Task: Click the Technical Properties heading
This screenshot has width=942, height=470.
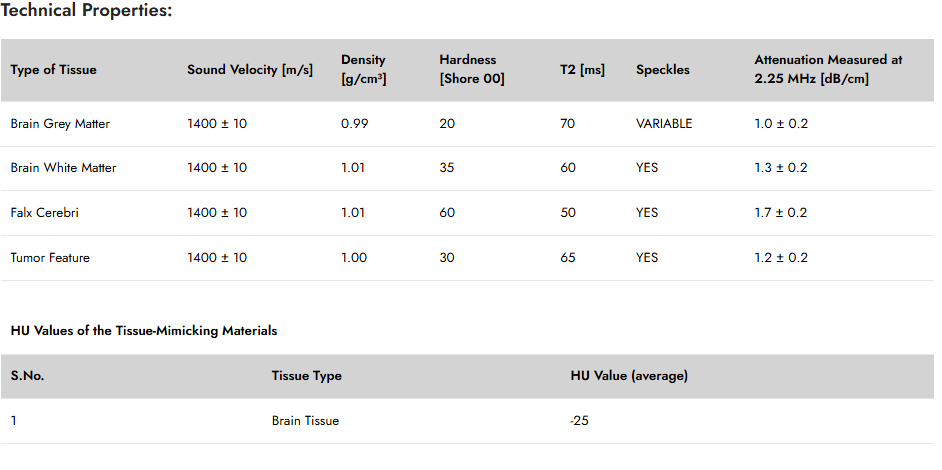Action: [87, 11]
